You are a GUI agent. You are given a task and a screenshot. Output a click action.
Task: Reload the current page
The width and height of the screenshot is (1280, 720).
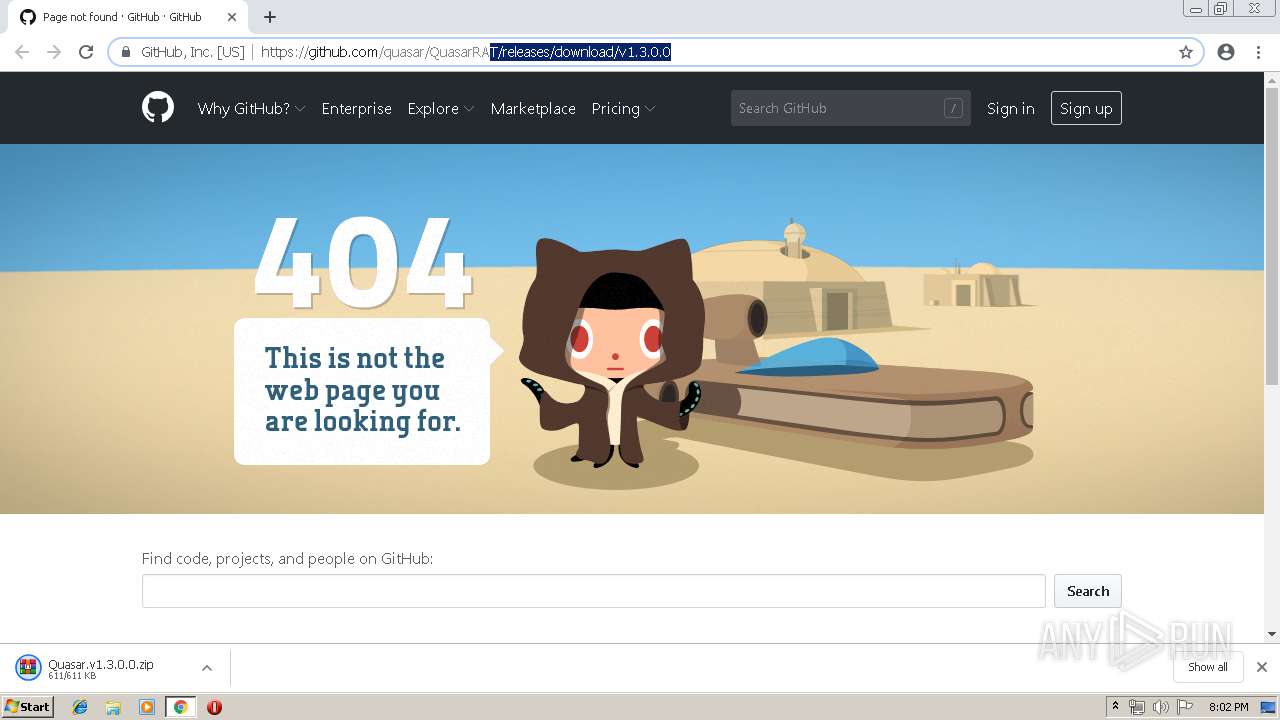86,52
